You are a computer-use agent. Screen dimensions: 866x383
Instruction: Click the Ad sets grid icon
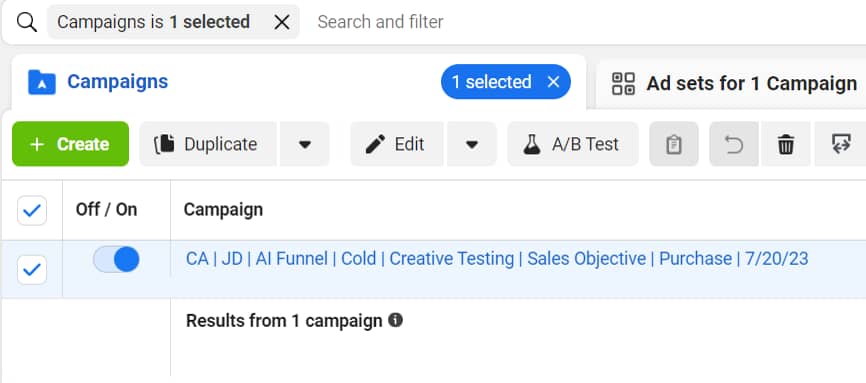pyautogui.click(x=624, y=83)
